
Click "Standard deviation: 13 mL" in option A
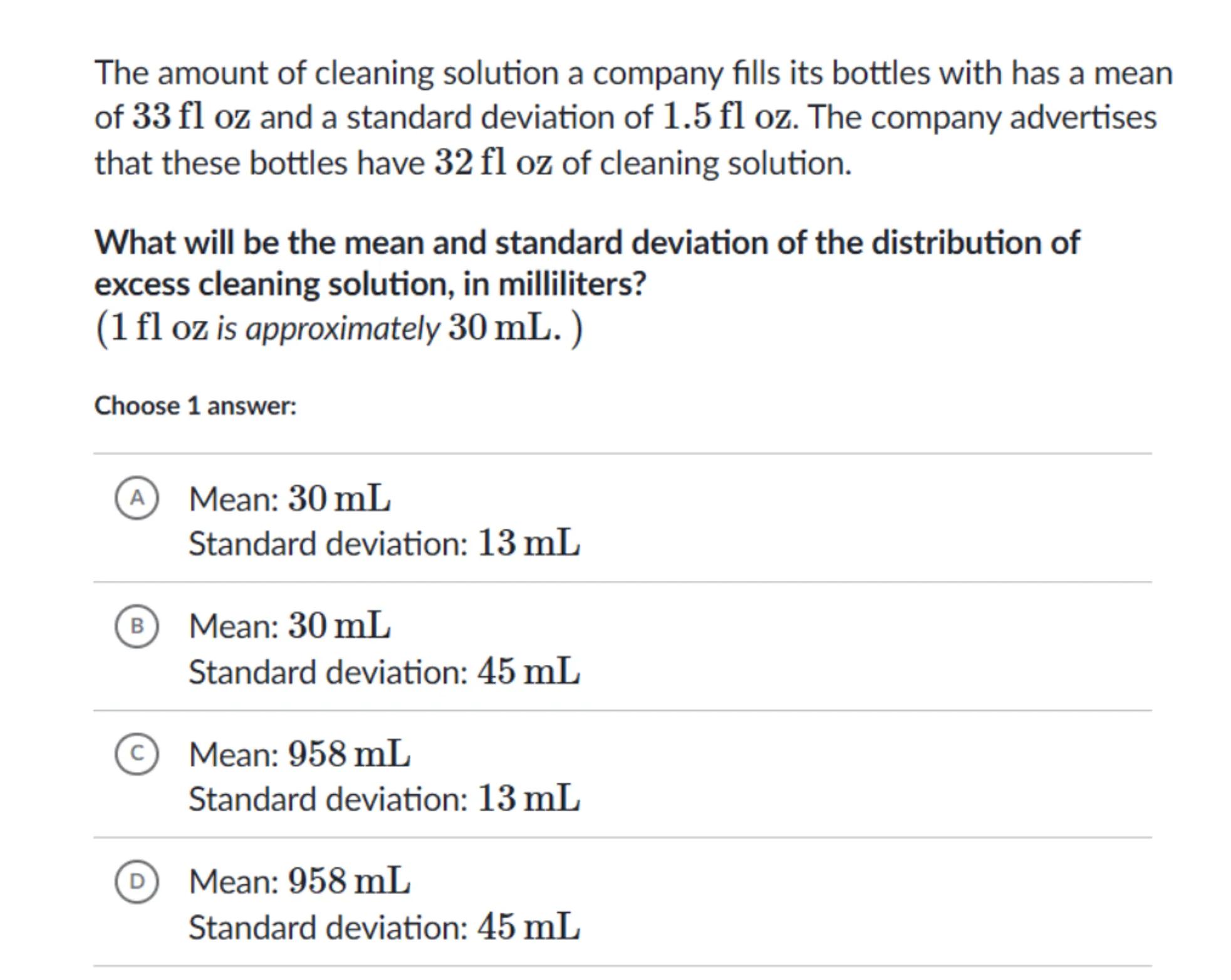[384, 543]
